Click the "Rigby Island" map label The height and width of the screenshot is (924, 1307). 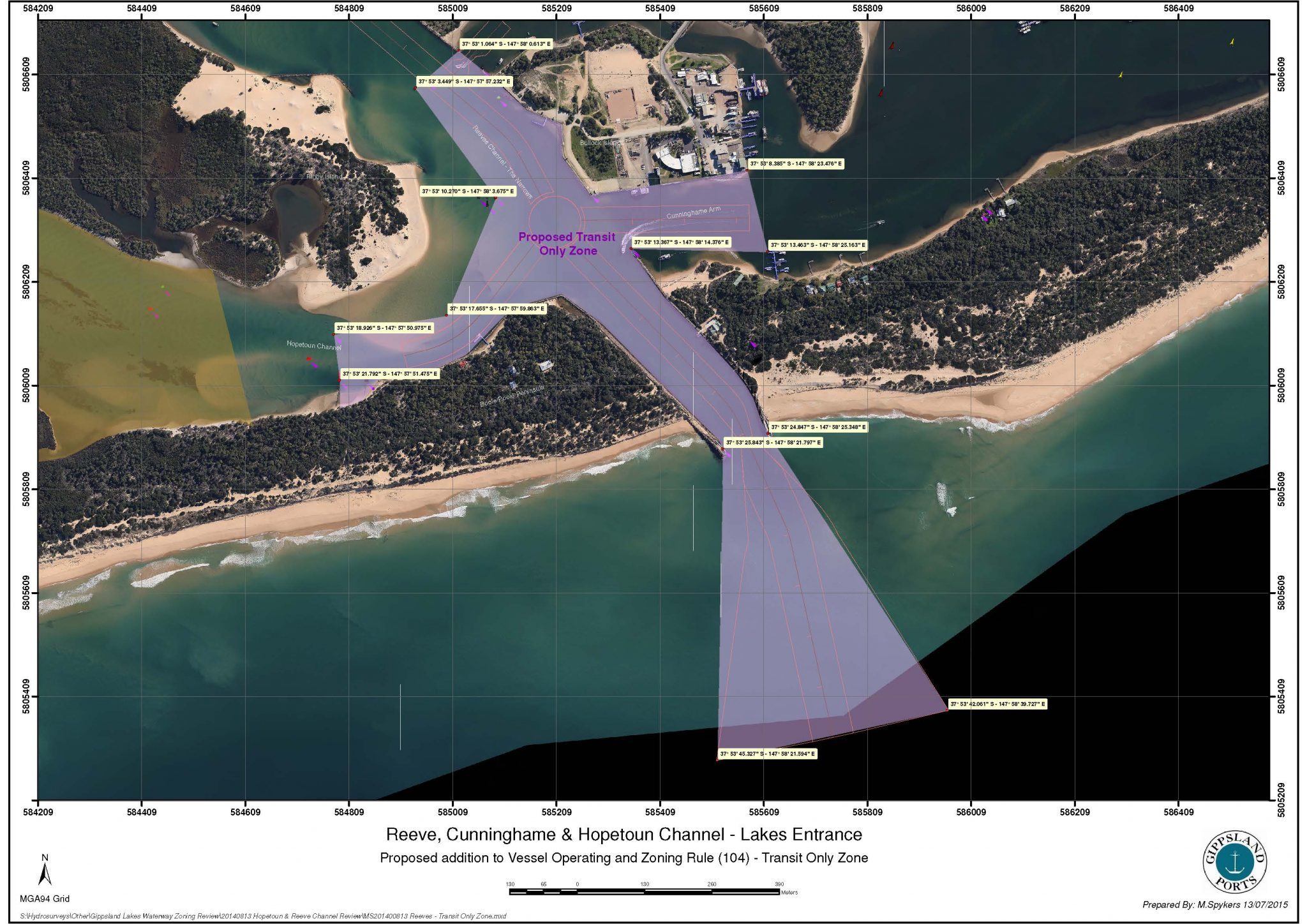(325, 176)
